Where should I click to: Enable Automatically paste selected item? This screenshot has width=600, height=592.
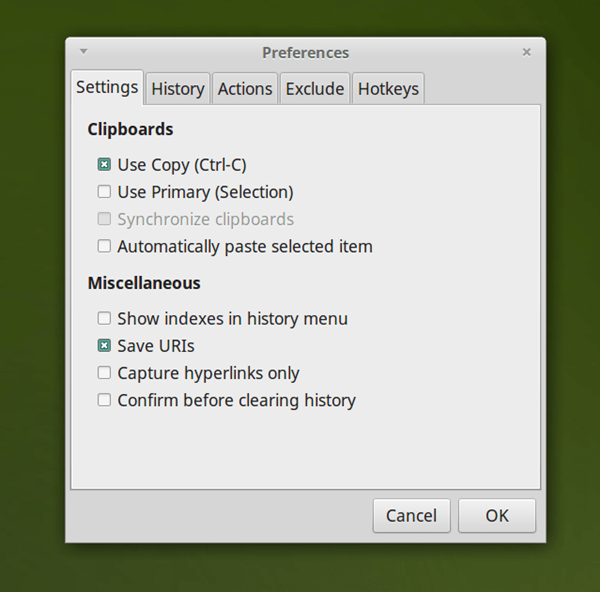[x=104, y=246]
